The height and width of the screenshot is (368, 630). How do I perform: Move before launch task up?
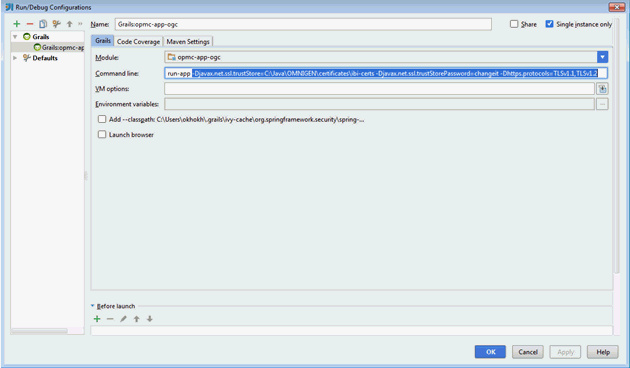pos(137,319)
